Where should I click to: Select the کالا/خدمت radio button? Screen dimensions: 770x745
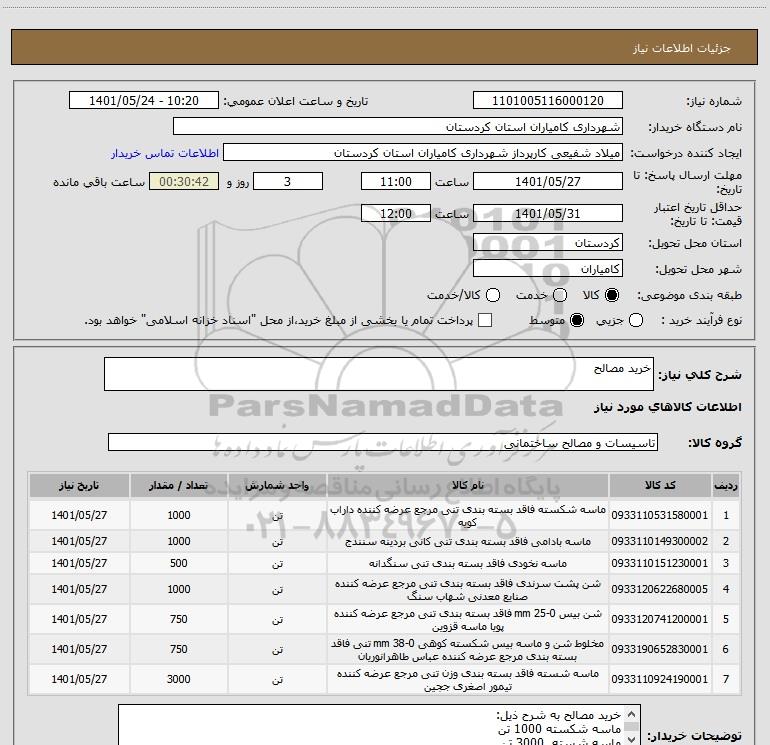coord(493,295)
